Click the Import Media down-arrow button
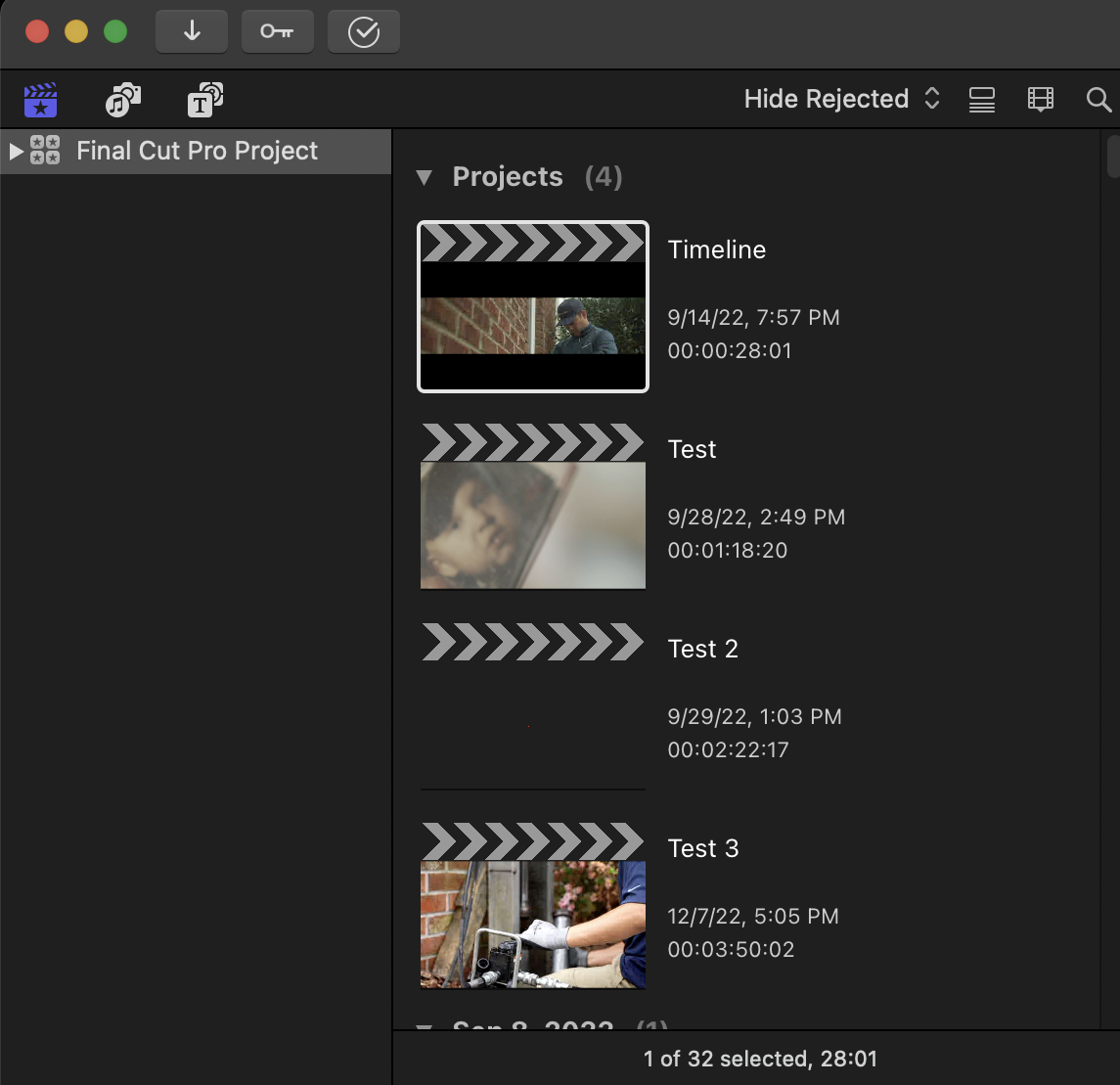 click(x=192, y=31)
